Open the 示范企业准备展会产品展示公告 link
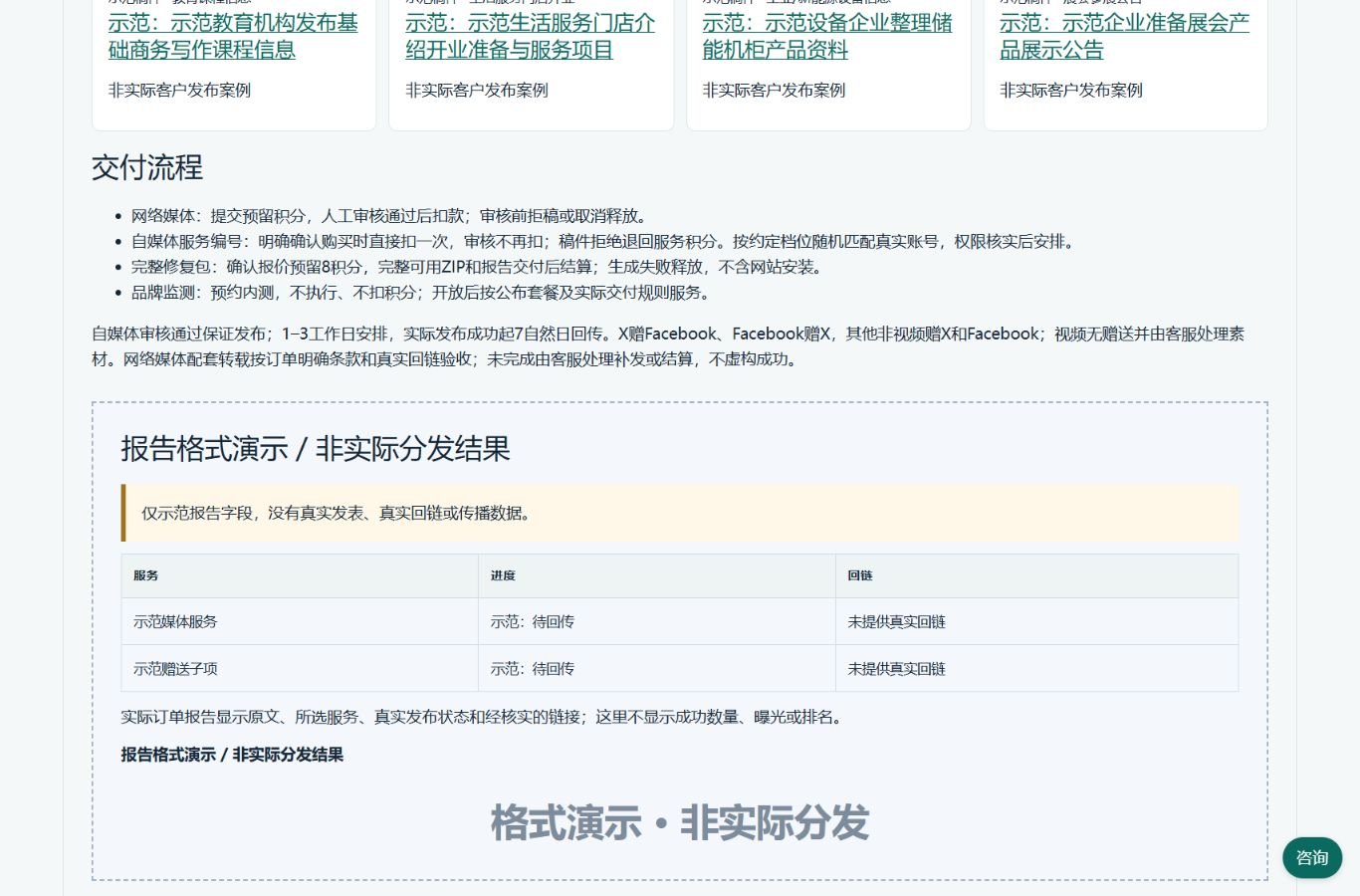This screenshot has width=1360, height=896. 1124,36
